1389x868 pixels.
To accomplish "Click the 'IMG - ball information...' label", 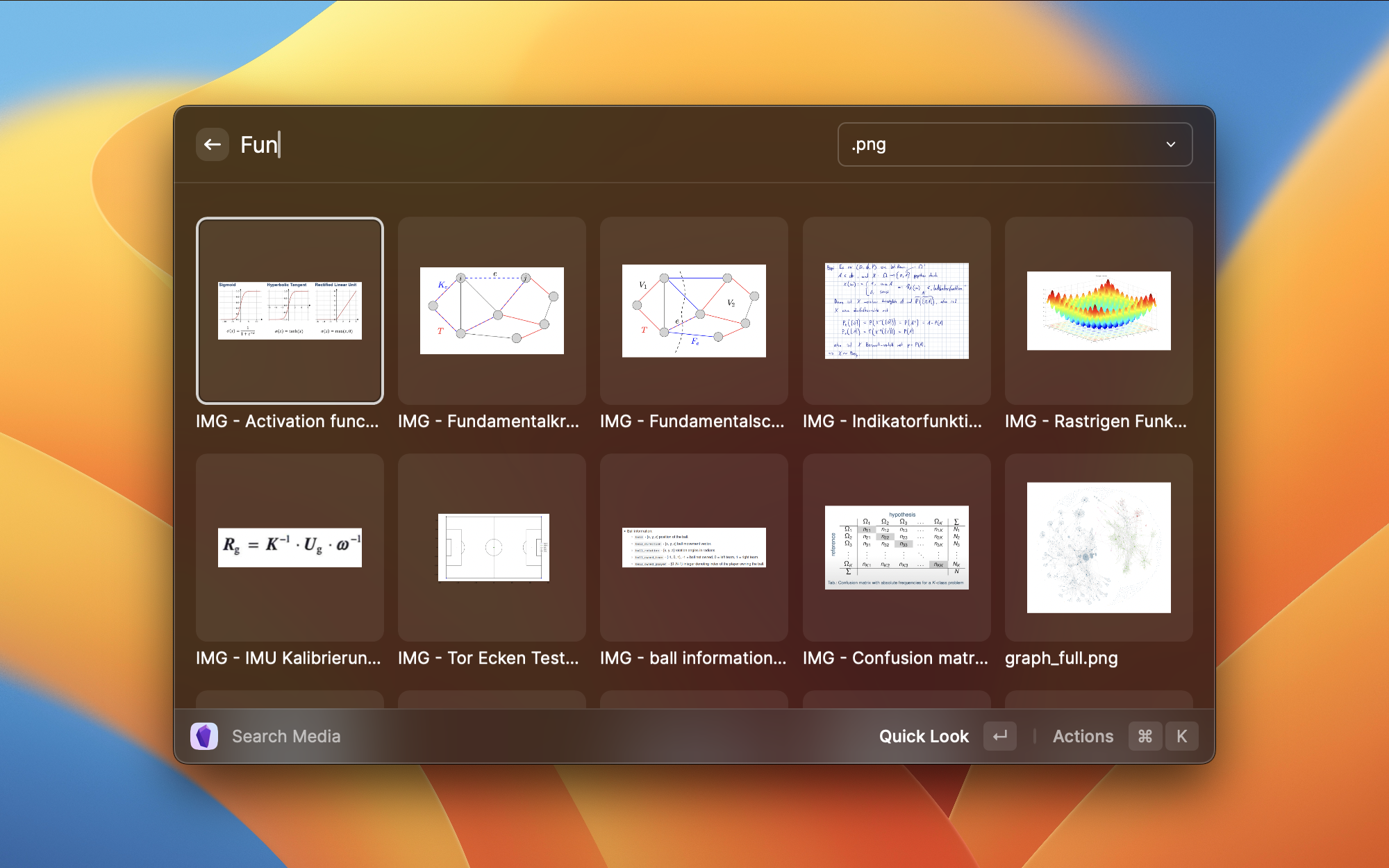I will click(x=693, y=658).
